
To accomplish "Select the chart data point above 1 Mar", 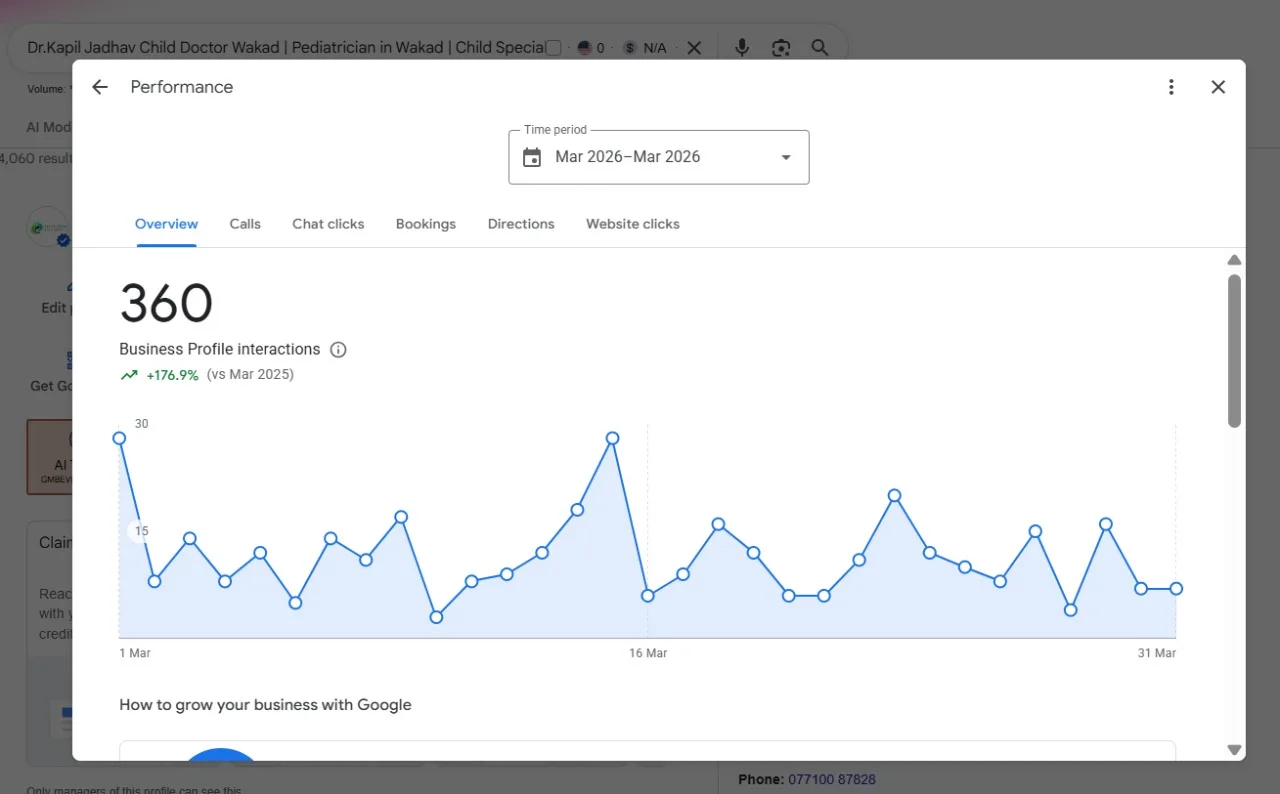I will 119,438.
